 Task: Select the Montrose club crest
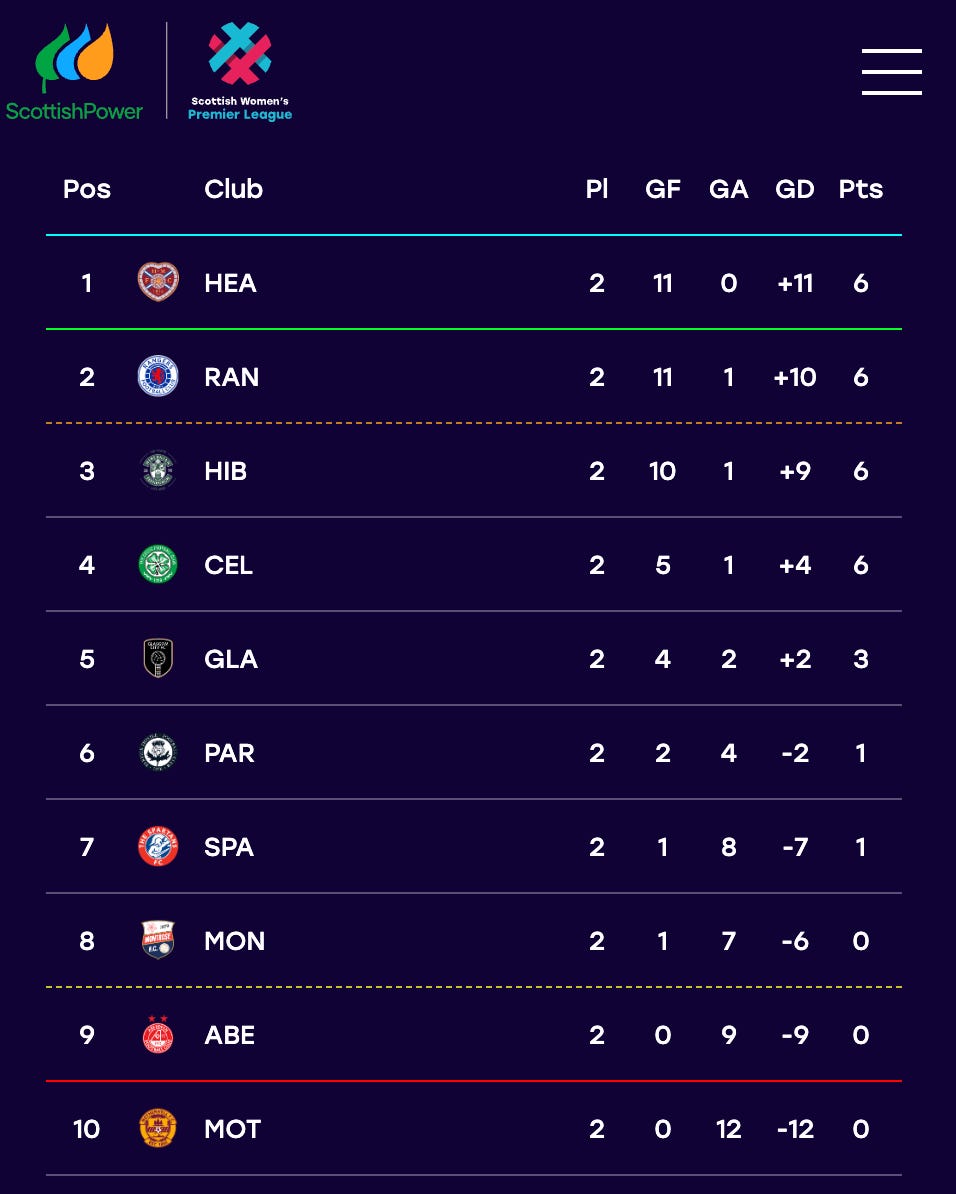(158, 940)
